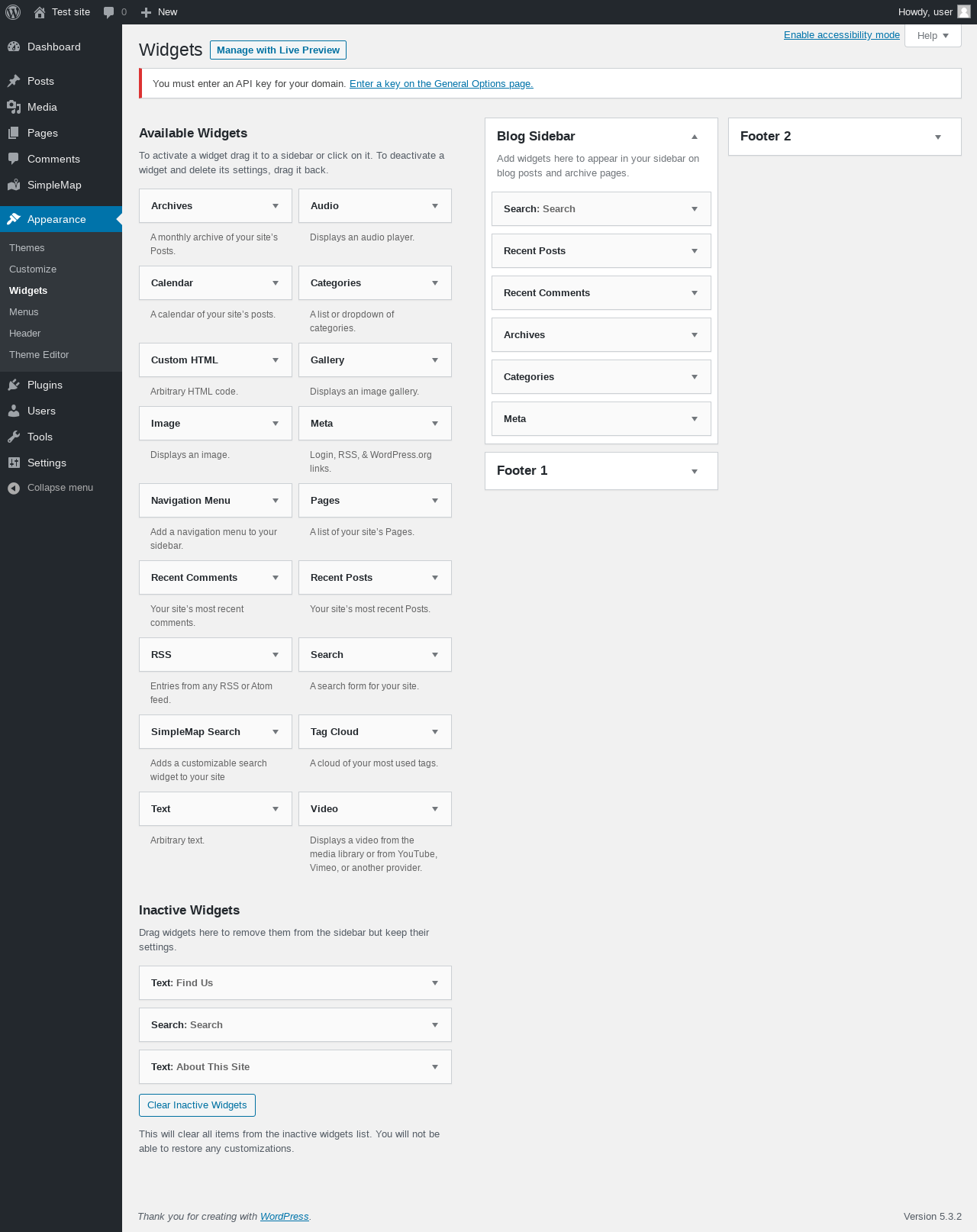This screenshot has width=977, height=1232.
Task: Open the comments bubble icon in admin bar
Action: (109, 12)
